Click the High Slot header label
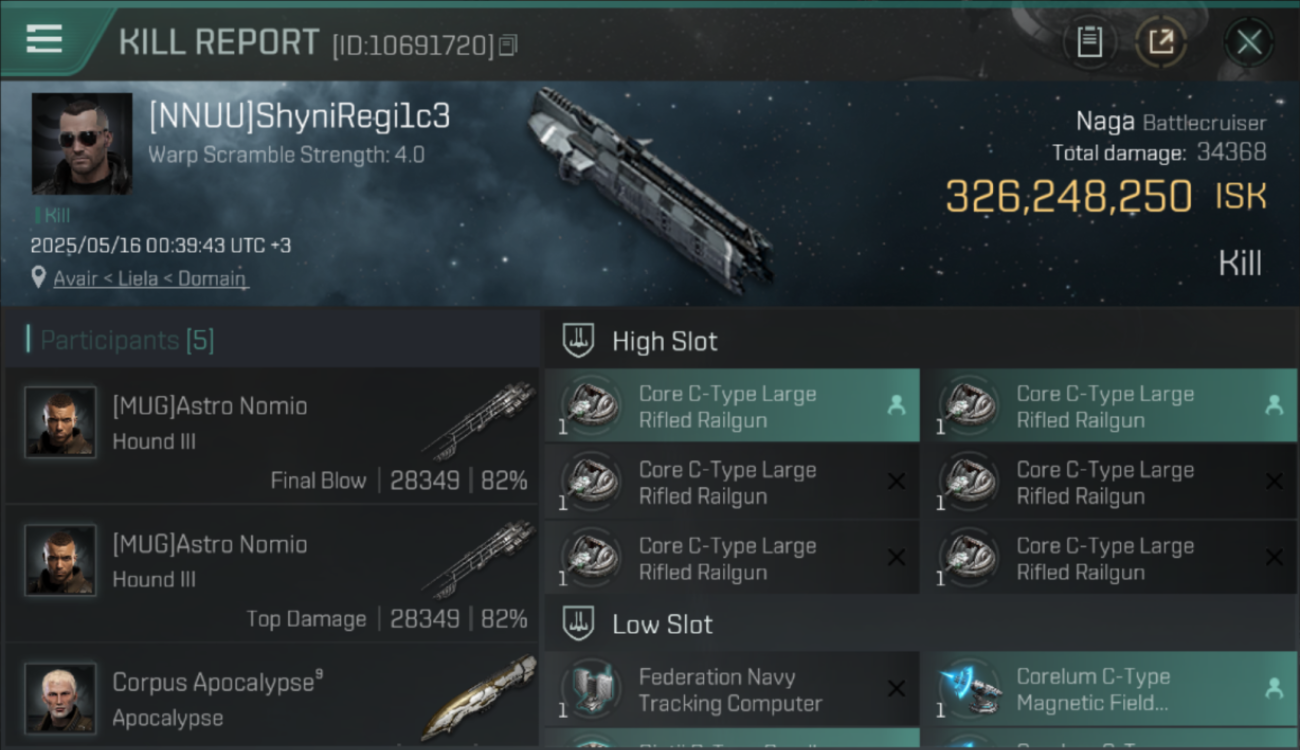 click(665, 341)
